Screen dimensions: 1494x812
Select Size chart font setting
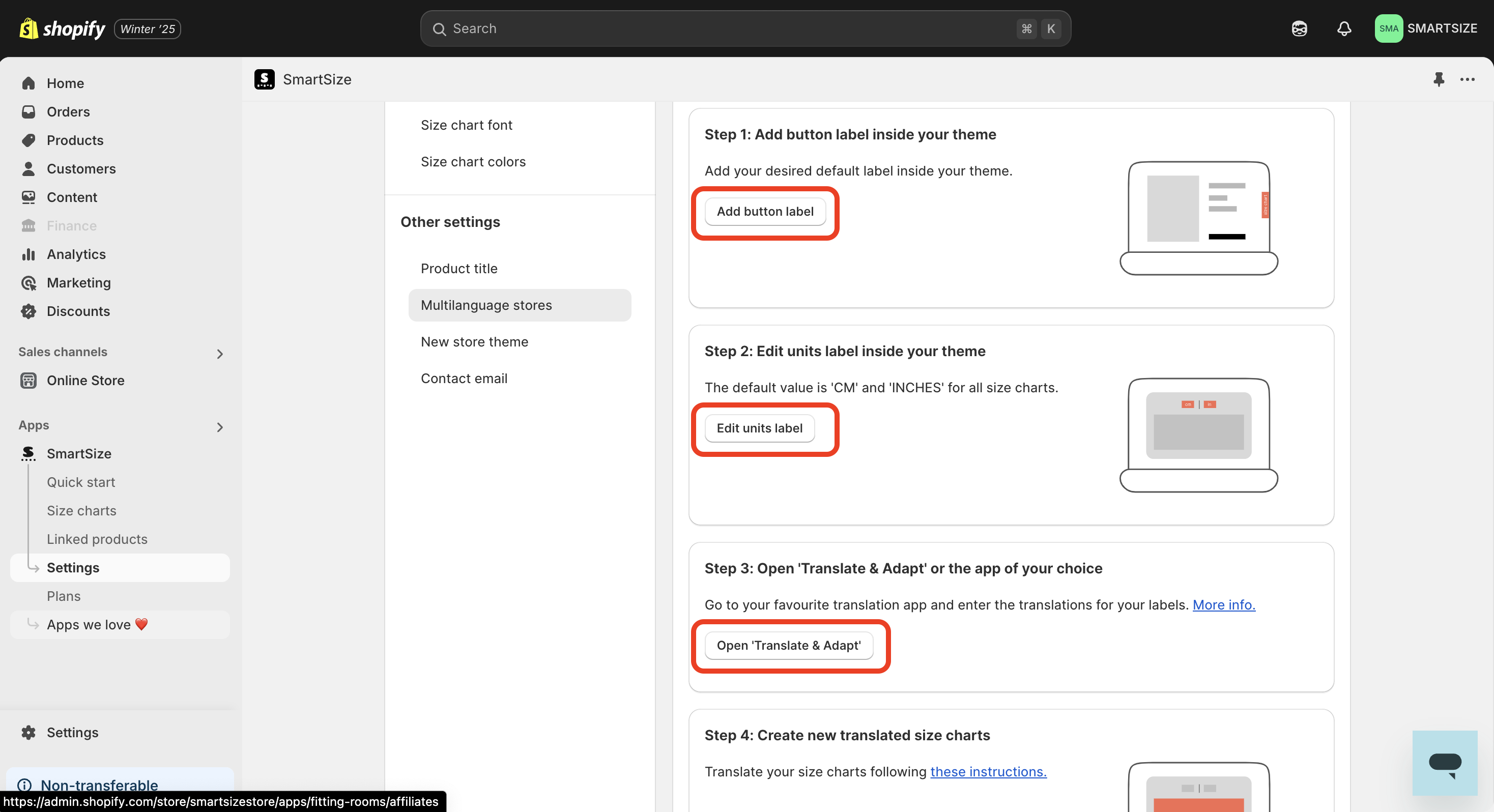(466, 124)
